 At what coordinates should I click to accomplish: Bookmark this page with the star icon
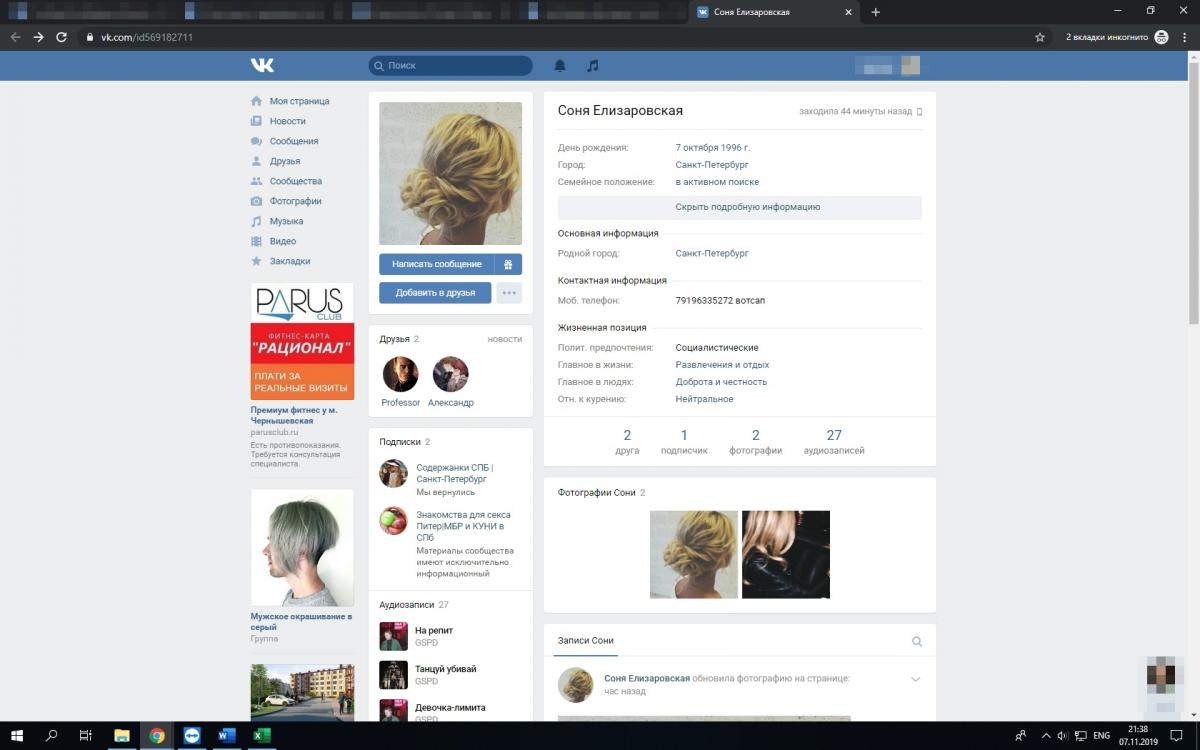pos(1040,37)
